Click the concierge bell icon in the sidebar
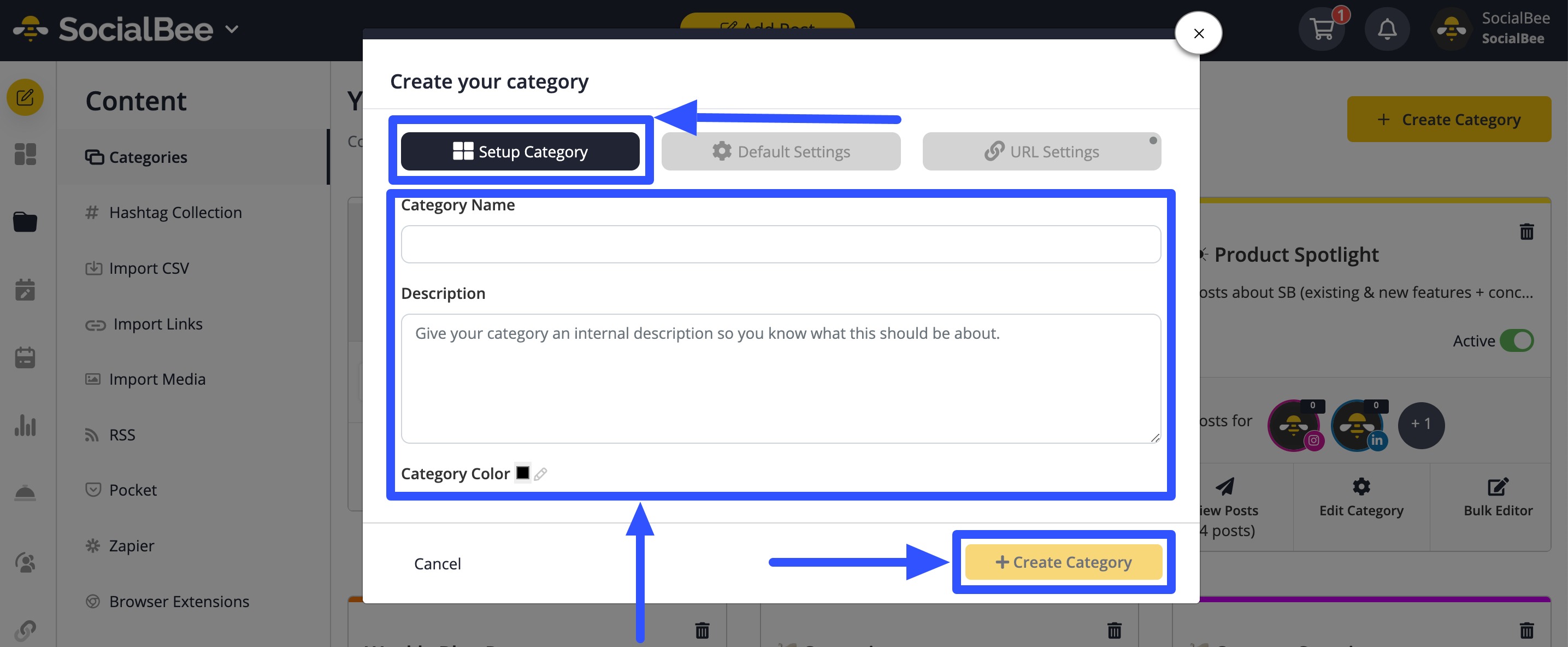This screenshot has height=647, width=1568. point(25,493)
